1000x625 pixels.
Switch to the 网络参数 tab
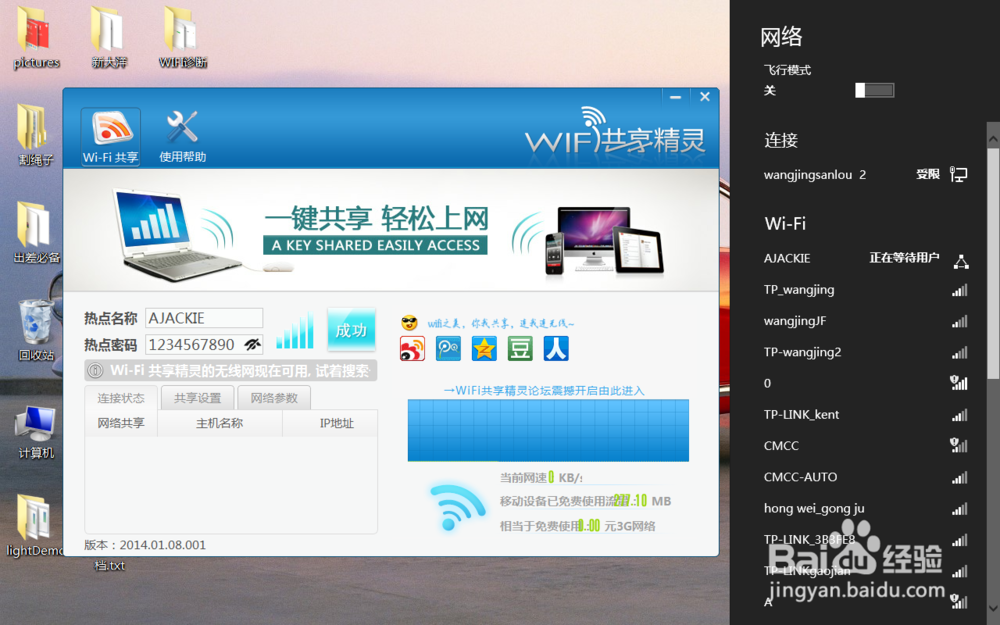(274, 398)
